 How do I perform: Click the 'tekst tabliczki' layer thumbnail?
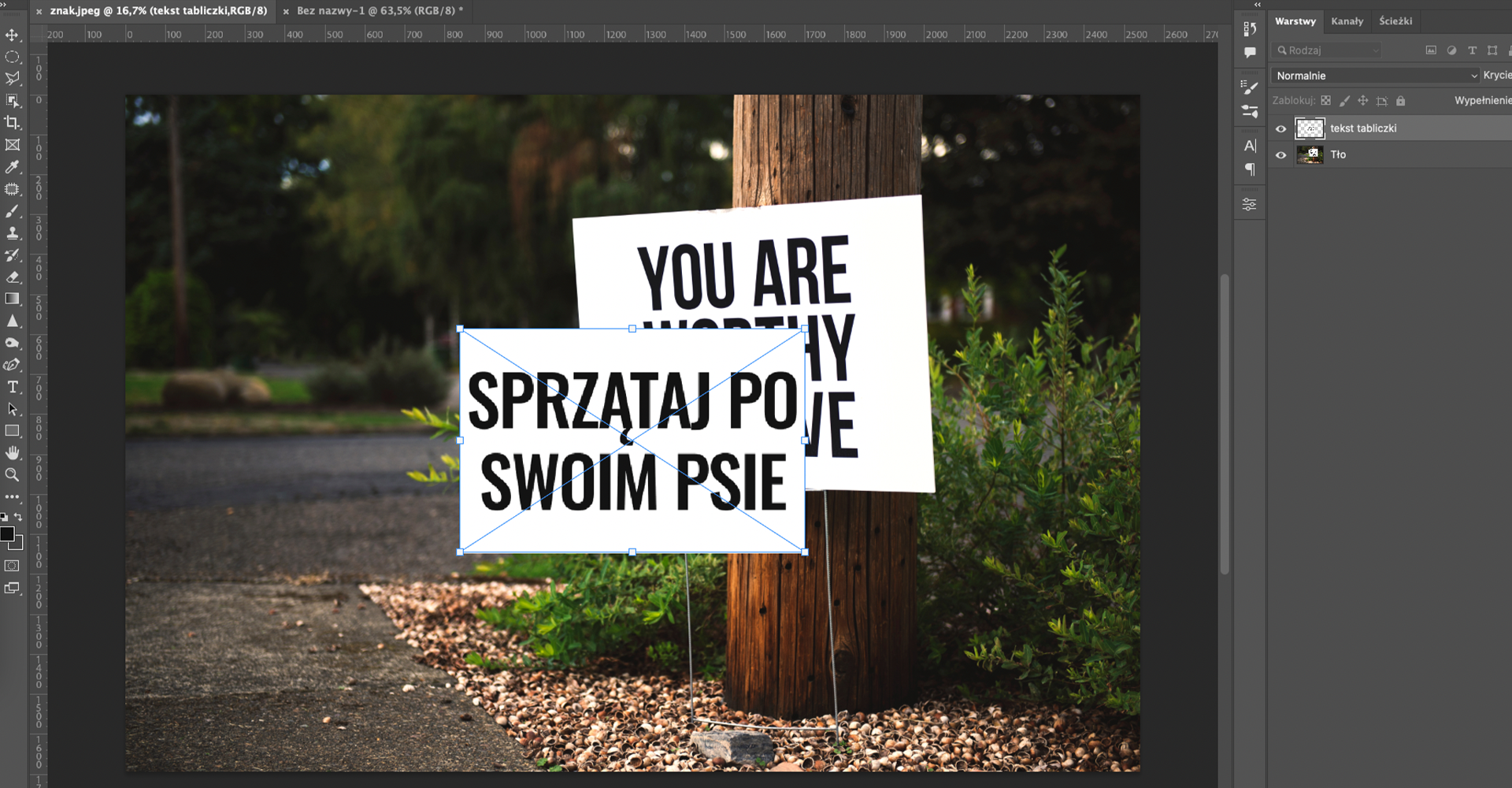(1310, 128)
